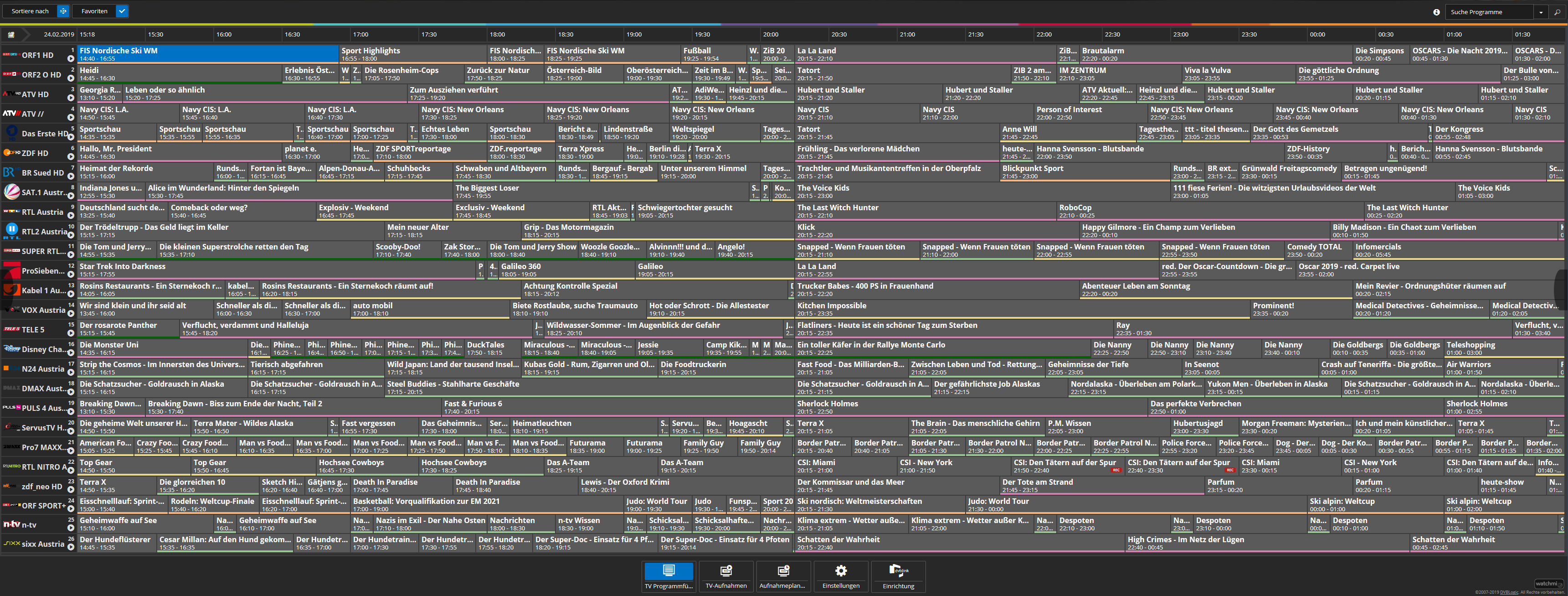Select Star Trek Into Darkness on ProSieben
1568x596 pixels.
[276, 270]
